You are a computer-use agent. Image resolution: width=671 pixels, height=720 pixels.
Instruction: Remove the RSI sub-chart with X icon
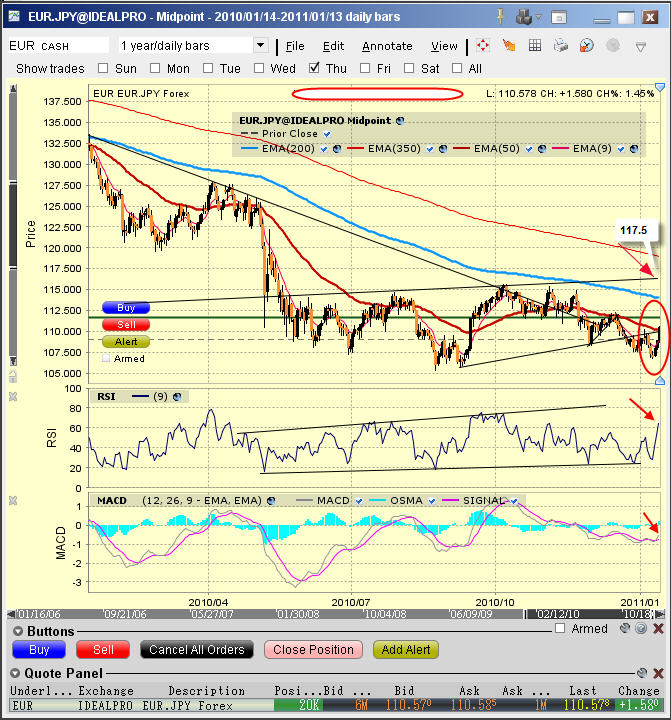[x=13, y=397]
